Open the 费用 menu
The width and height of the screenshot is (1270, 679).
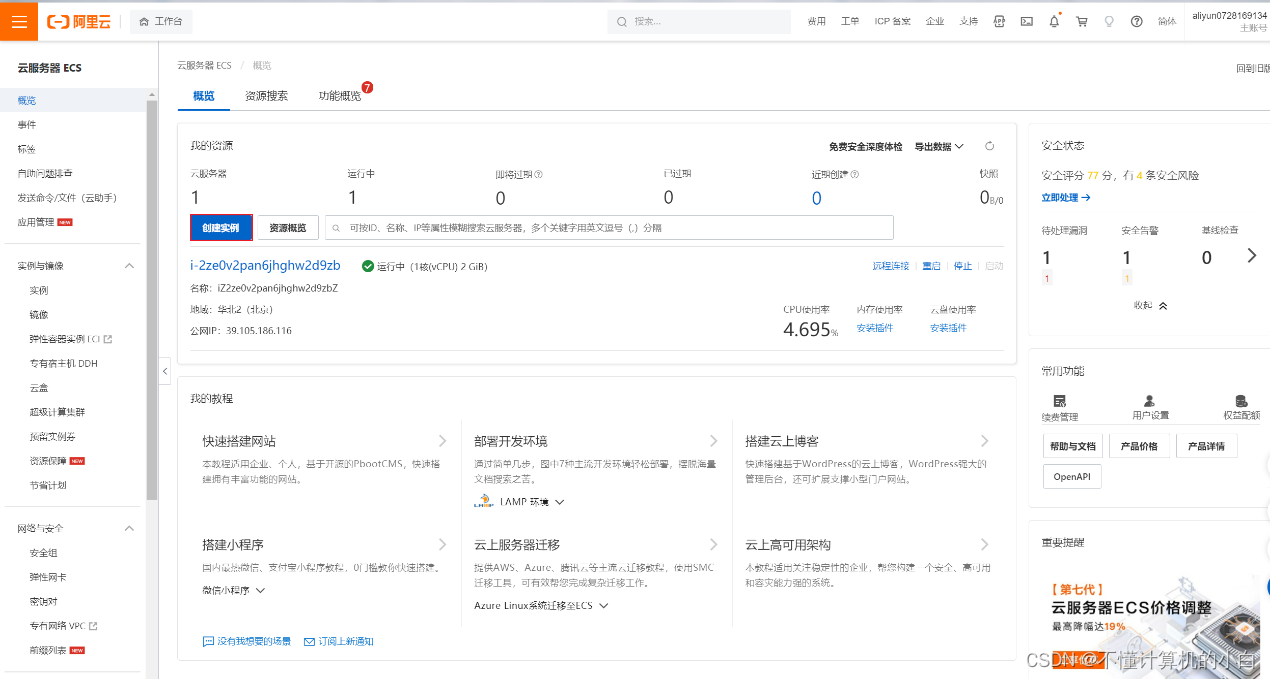coord(817,21)
